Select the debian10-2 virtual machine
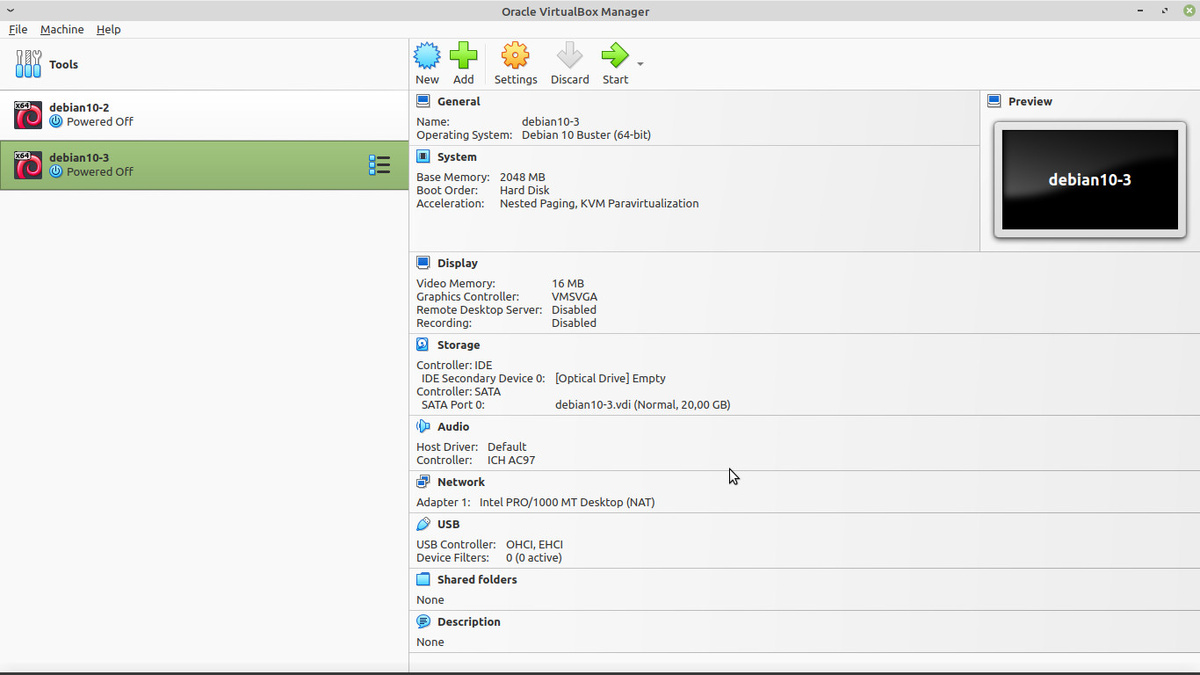 pos(204,115)
